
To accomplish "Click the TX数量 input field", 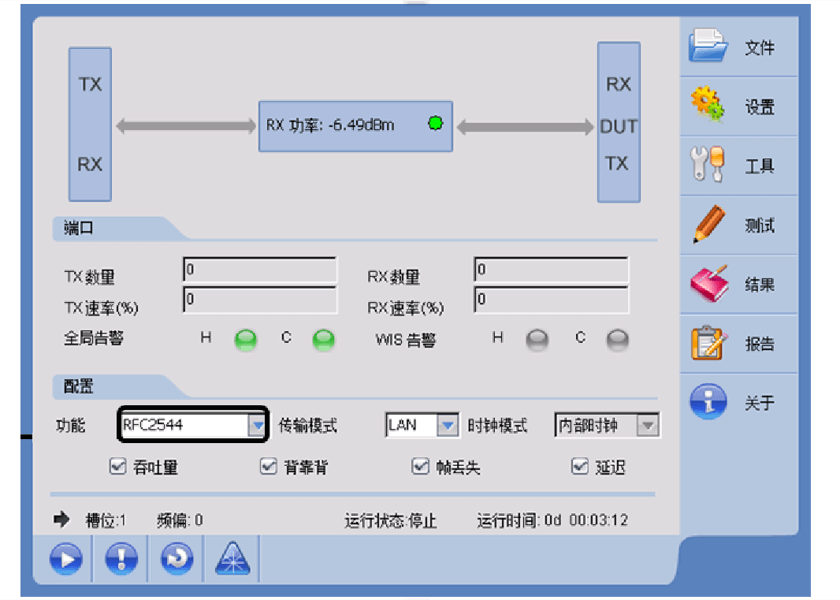I will (260, 270).
